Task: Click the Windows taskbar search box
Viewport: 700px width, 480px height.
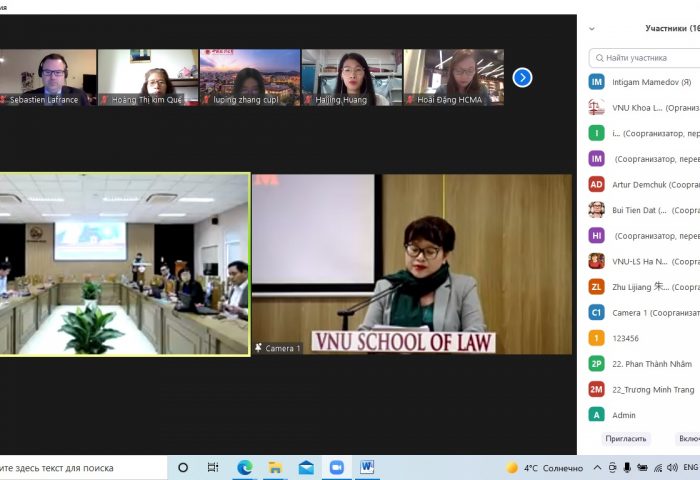Action: pyautogui.click(x=80, y=467)
